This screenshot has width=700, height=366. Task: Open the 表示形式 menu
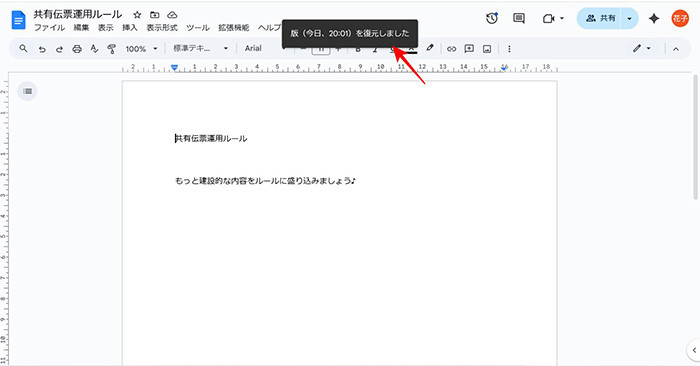tap(162, 28)
